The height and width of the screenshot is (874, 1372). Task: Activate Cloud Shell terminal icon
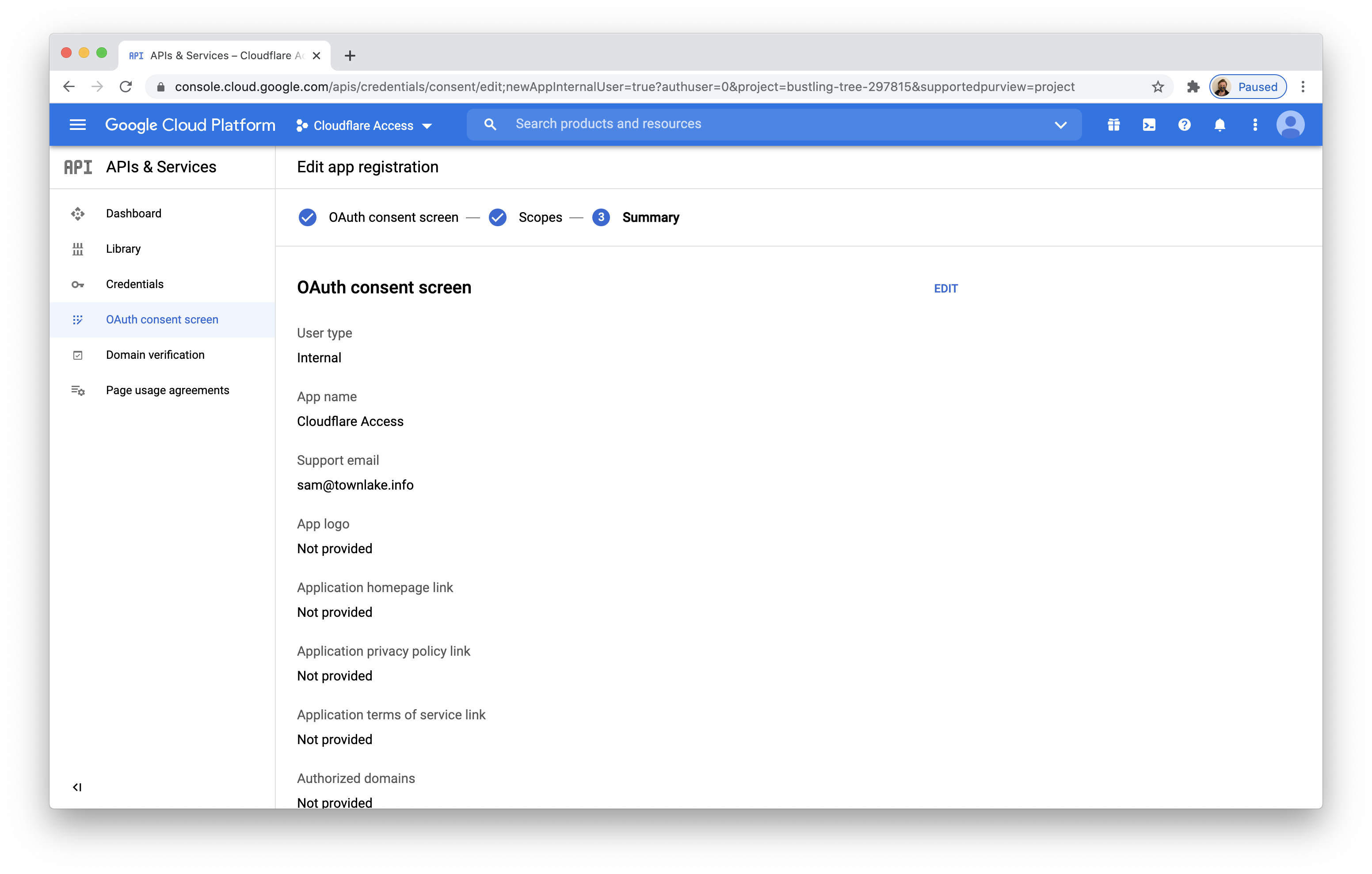[1149, 125]
